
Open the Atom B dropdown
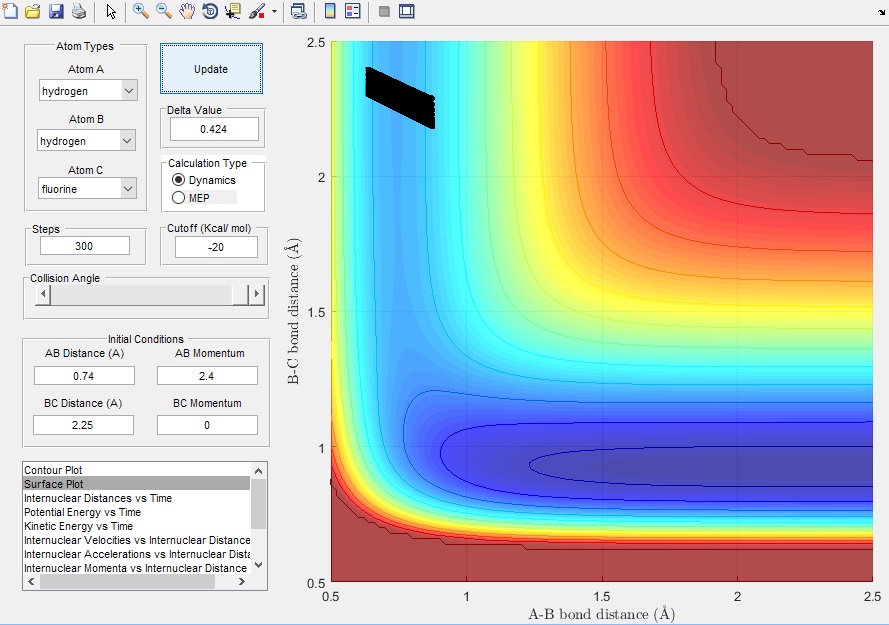(x=127, y=141)
